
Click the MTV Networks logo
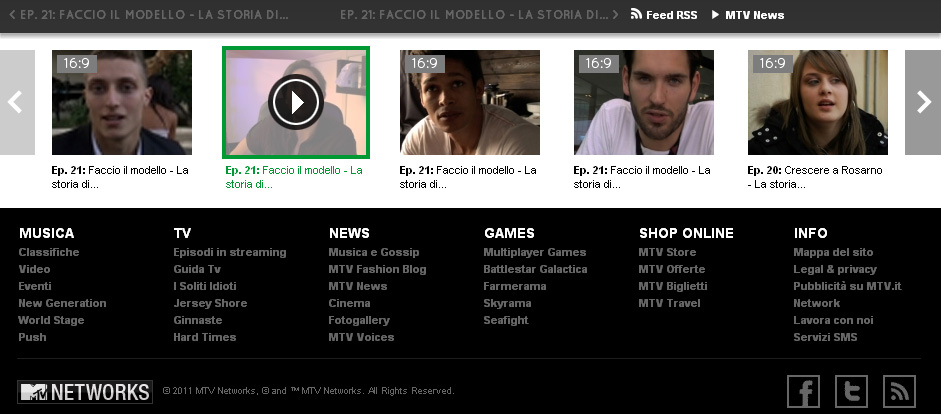coord(85,392)
